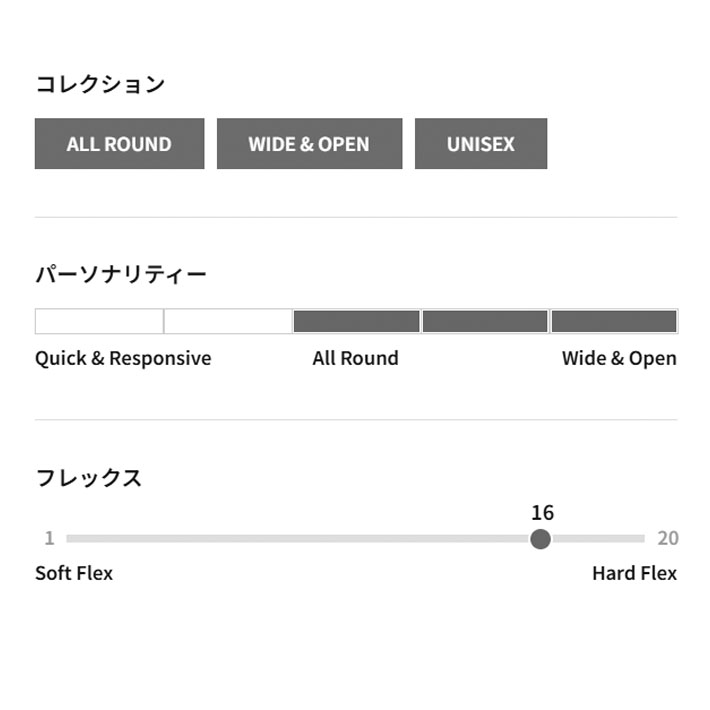Select the WIDE & OPEN collection tag
This screenshot has width=710, height=710.
(309, 144)
